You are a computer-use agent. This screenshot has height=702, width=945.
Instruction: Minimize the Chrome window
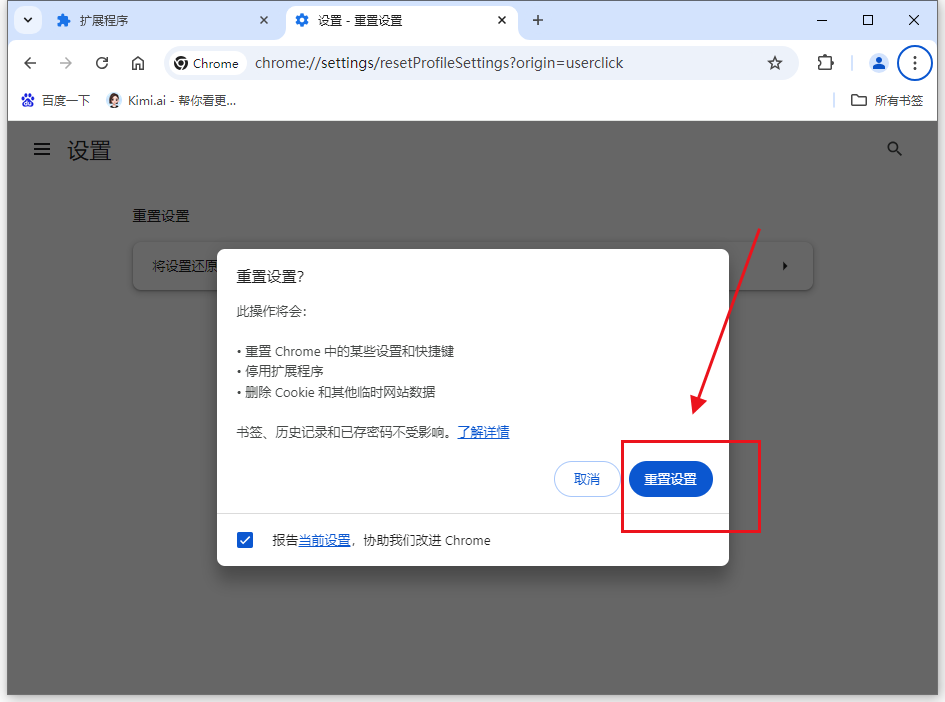click(821, 20)
